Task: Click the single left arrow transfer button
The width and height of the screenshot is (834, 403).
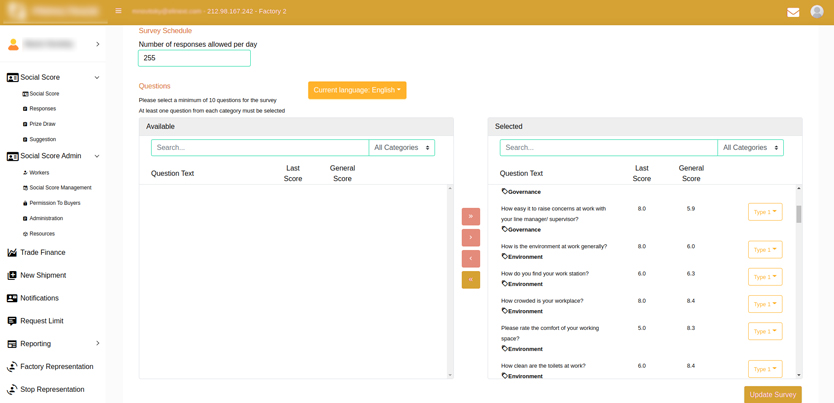Action: (471, 258)
